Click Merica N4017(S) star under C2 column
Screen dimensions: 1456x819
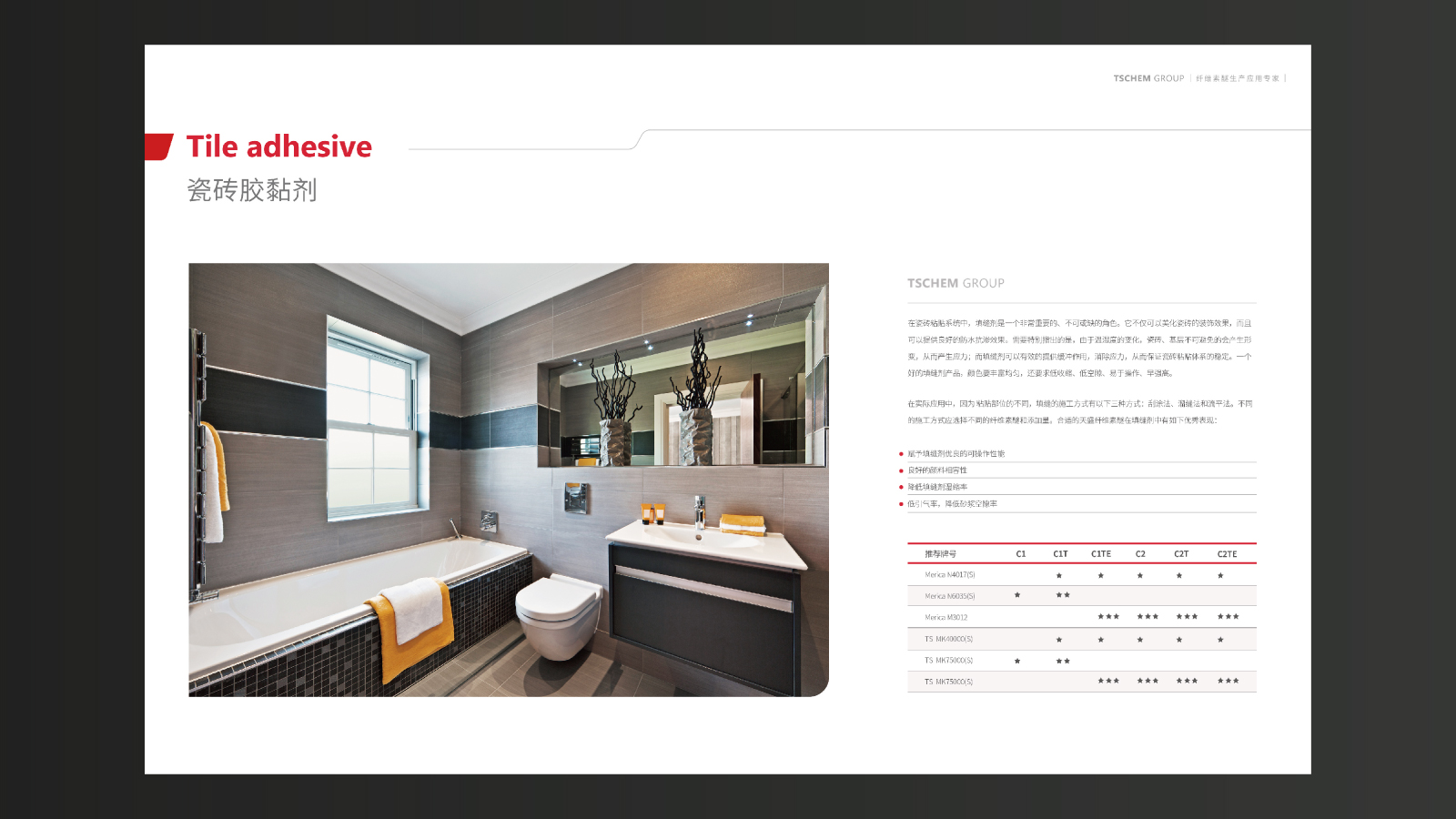(x=1139, y=575)
